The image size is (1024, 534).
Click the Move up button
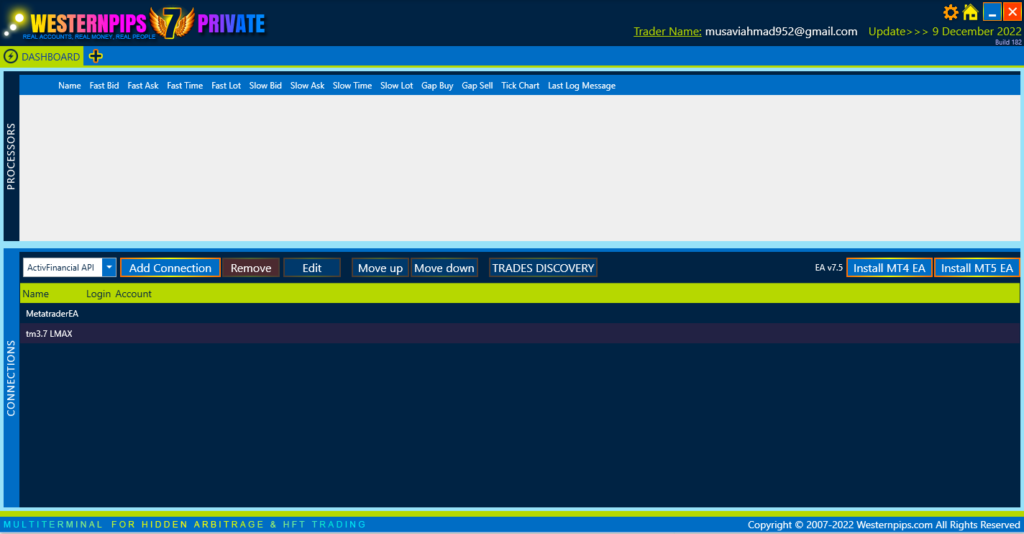coord(380,268)
